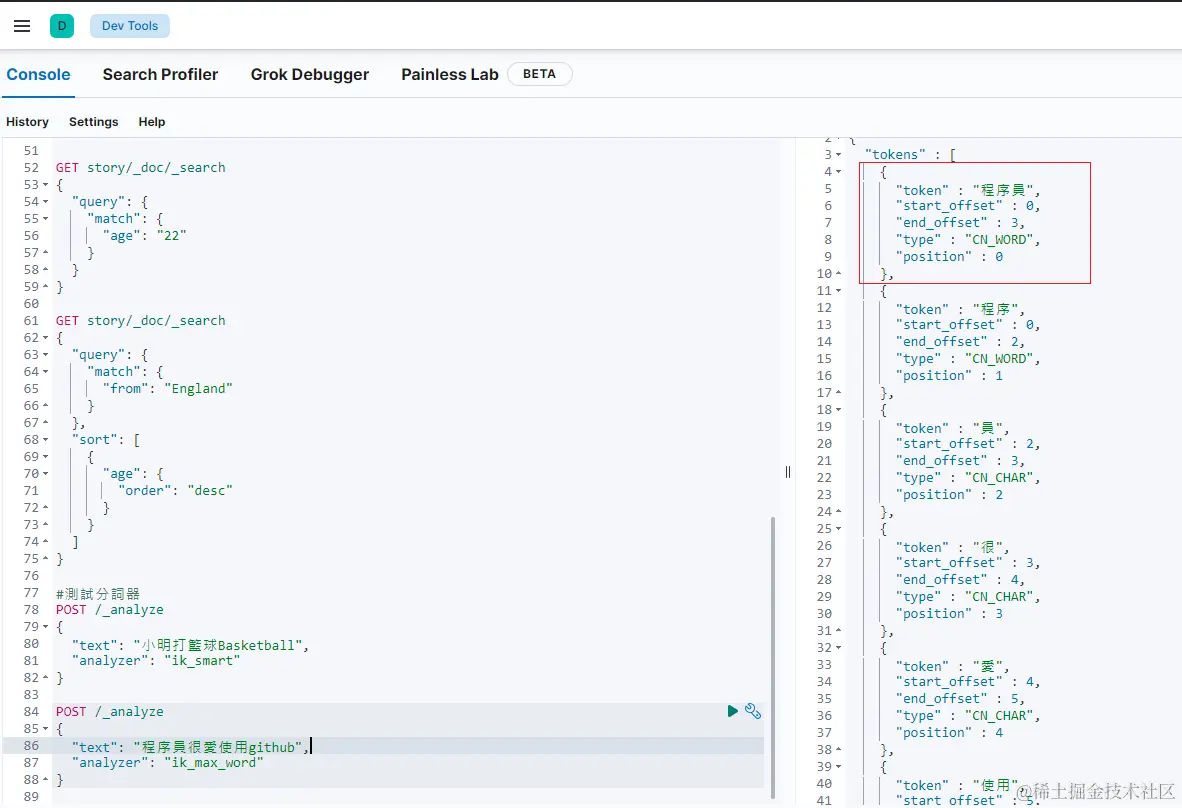This screenshot has height=808, width=1182.
Task: Open console Settings
Action: [x=93, y=121]
